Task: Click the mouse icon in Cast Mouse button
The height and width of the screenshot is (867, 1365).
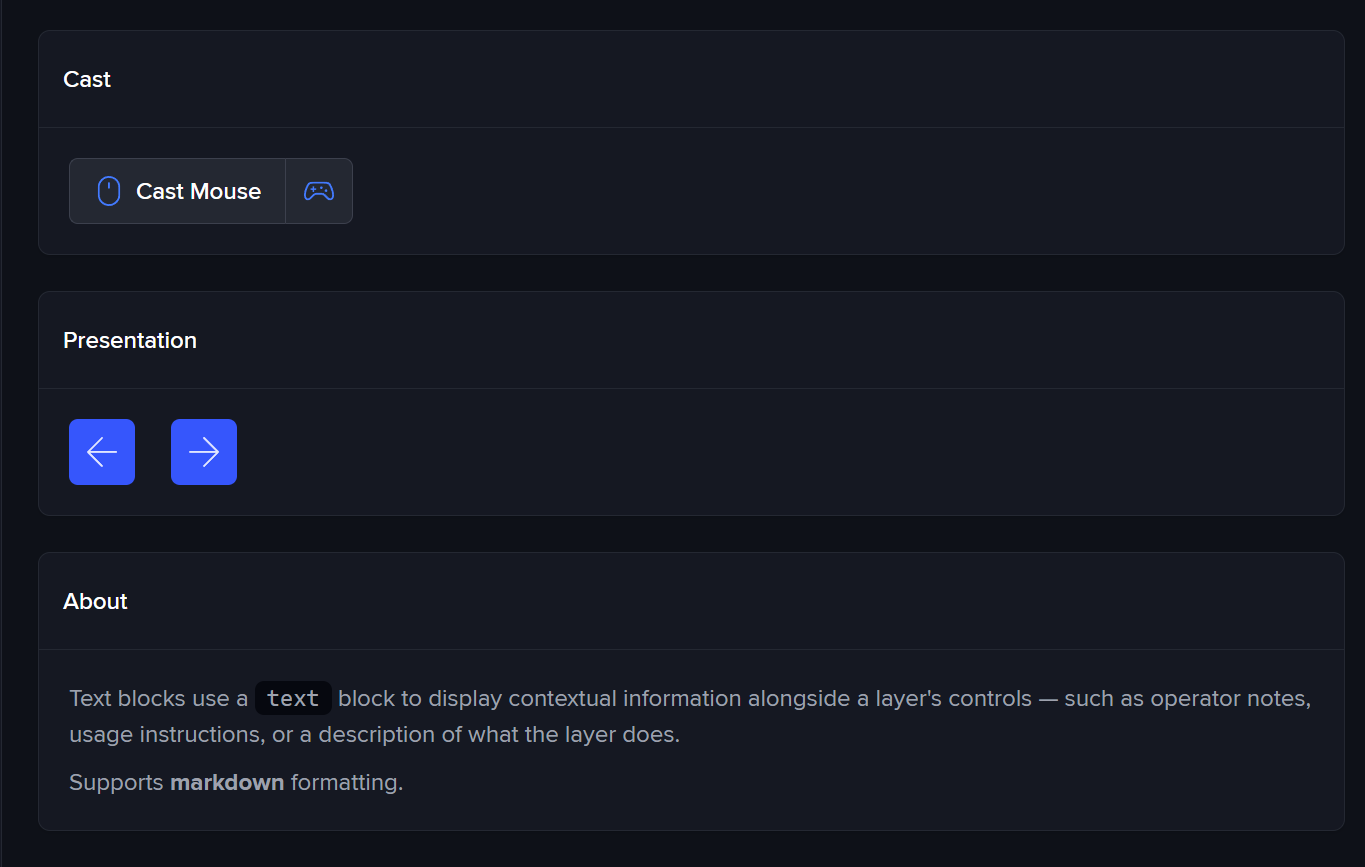Action: pyautogui.click(x=109, y=191)
